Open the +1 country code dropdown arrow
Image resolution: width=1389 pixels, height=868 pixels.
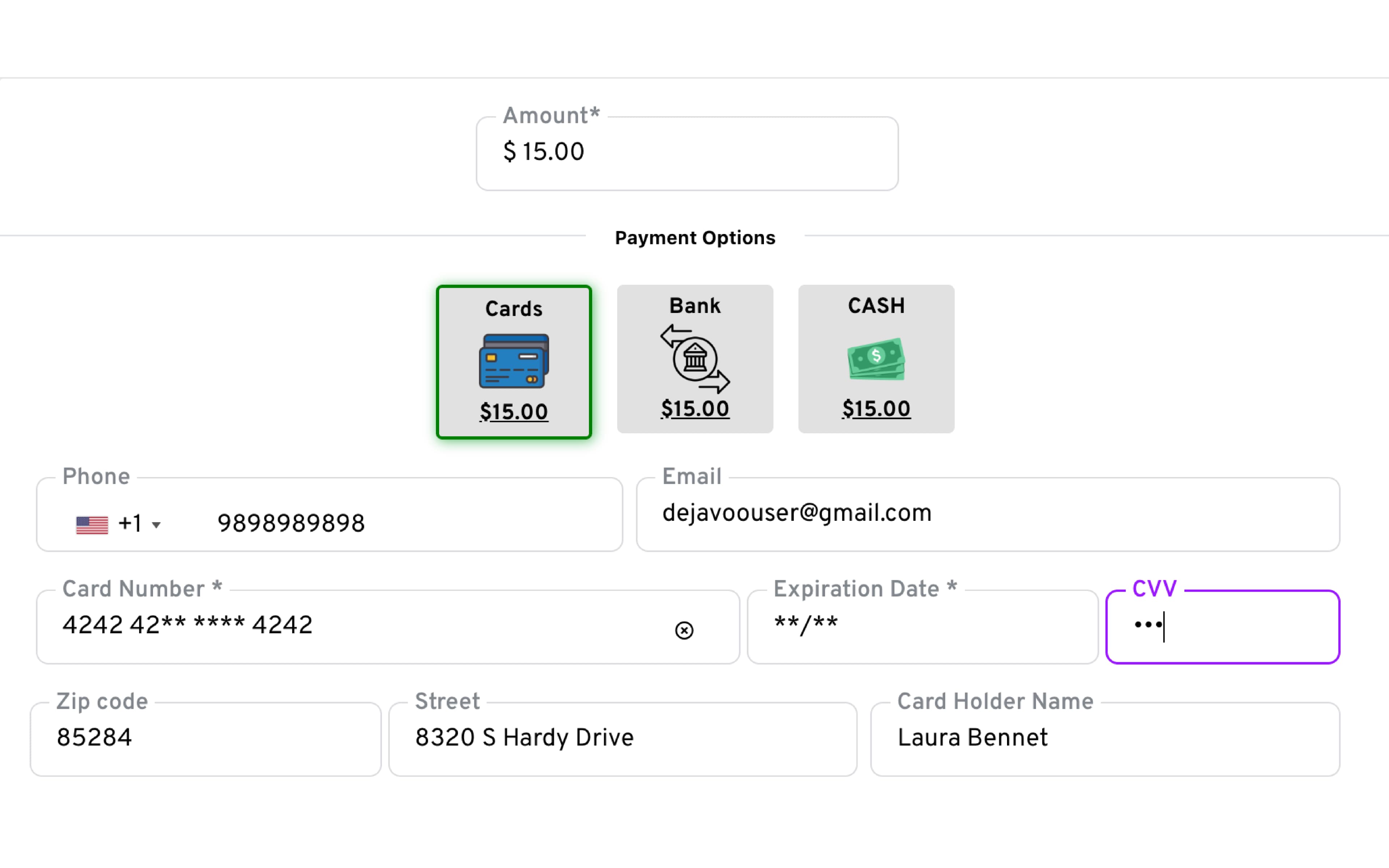click(156, 525)
